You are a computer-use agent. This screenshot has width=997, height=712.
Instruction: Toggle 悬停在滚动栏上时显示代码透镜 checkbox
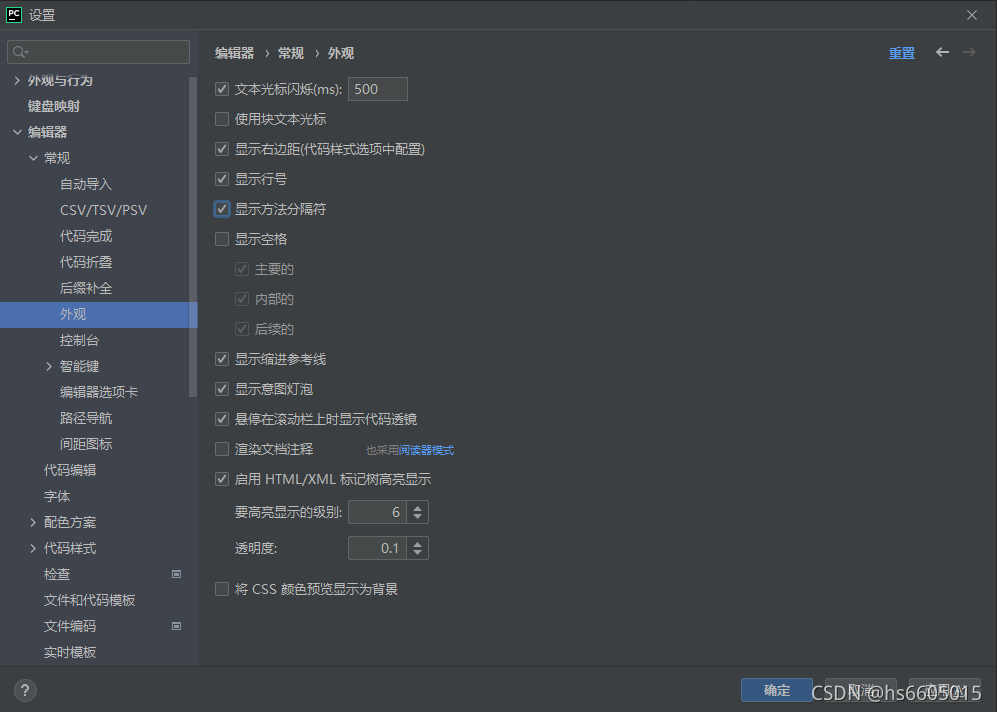pos(222,419)
